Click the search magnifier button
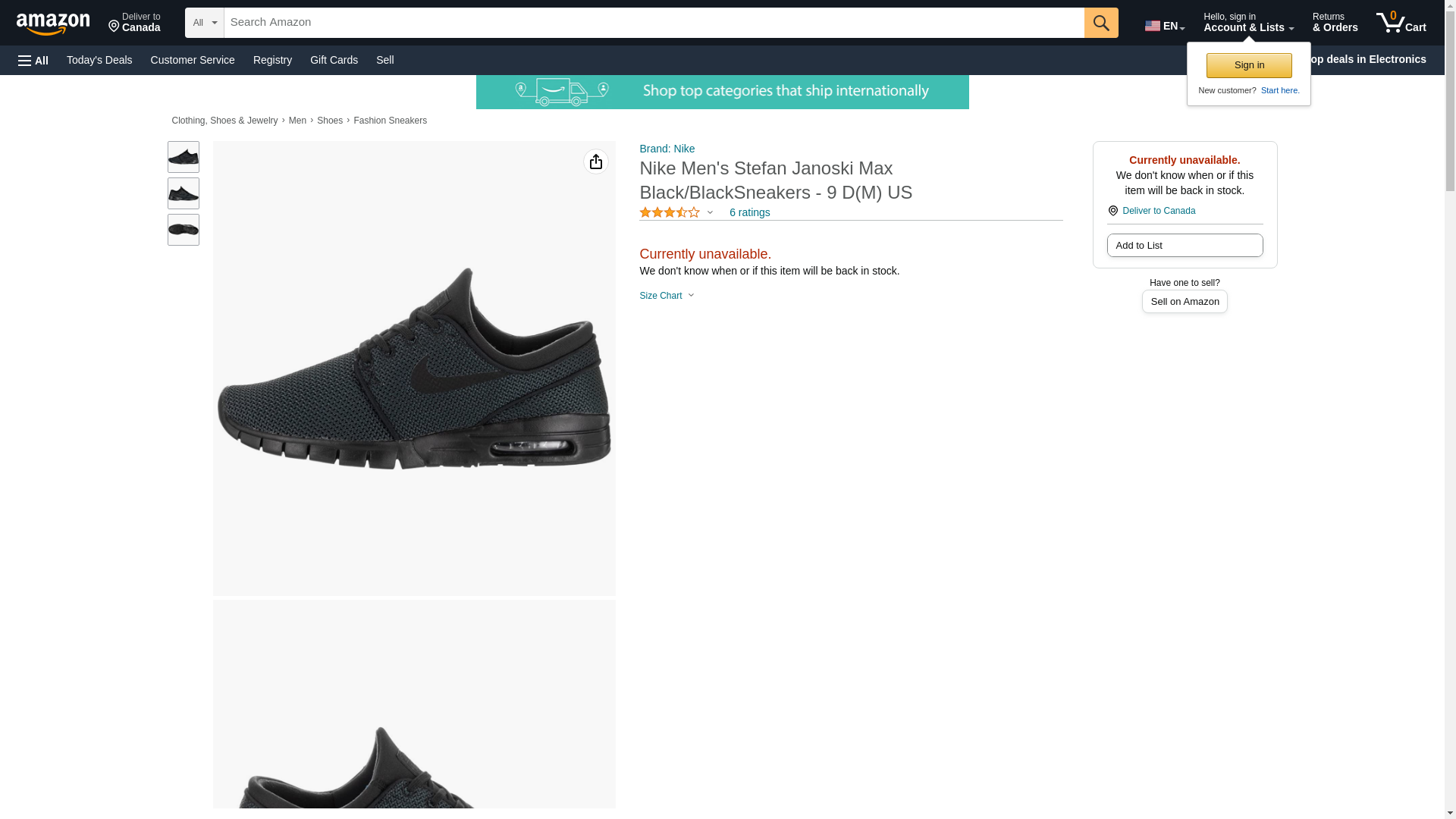1456x819 pixels. tap(1100, 23)
